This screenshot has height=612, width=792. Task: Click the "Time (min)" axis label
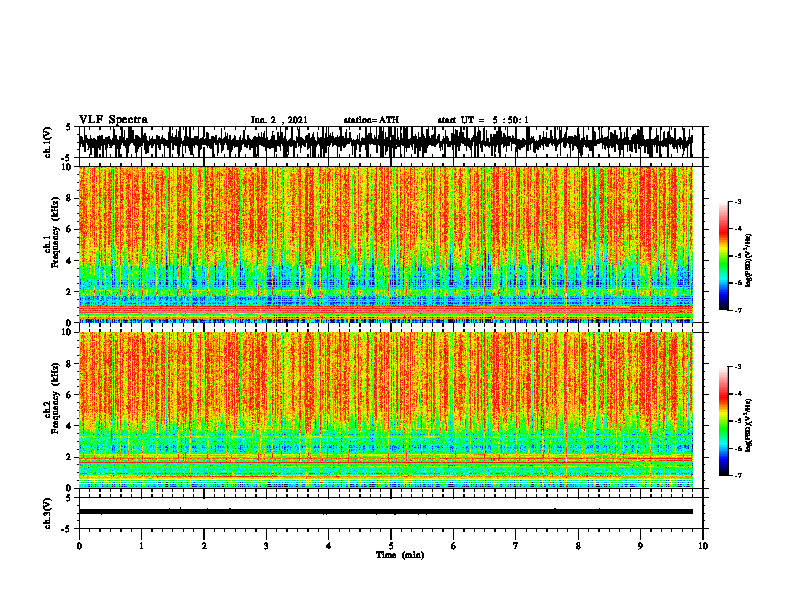click(400, 555)
